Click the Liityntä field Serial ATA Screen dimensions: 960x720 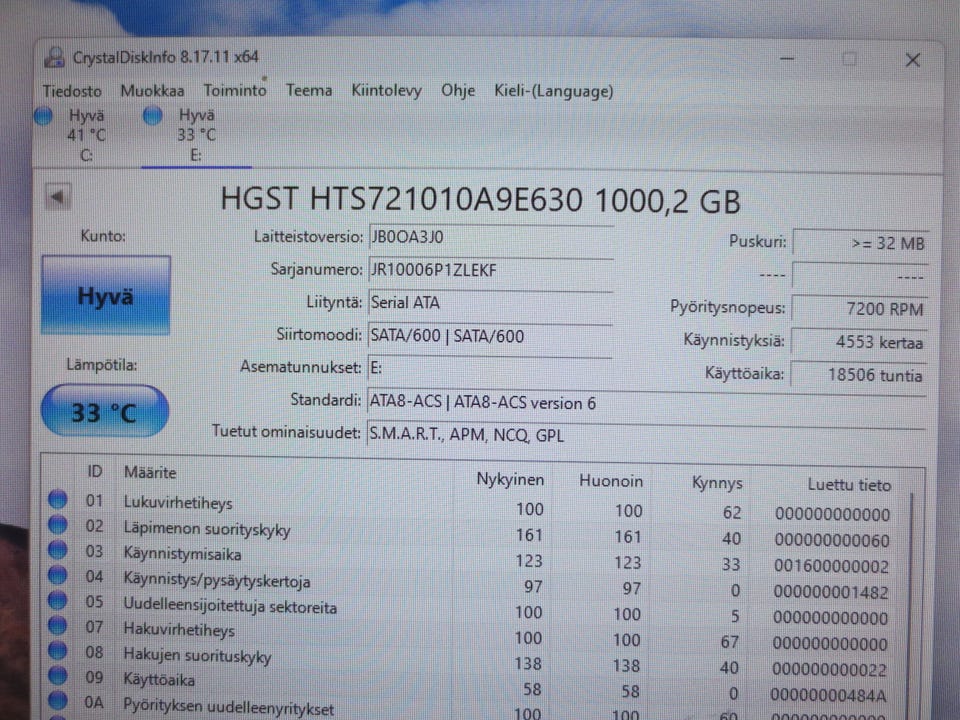490,302
